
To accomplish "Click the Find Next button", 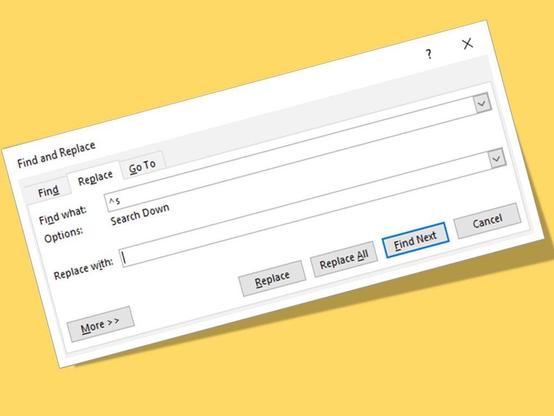I will click(415, 240).
